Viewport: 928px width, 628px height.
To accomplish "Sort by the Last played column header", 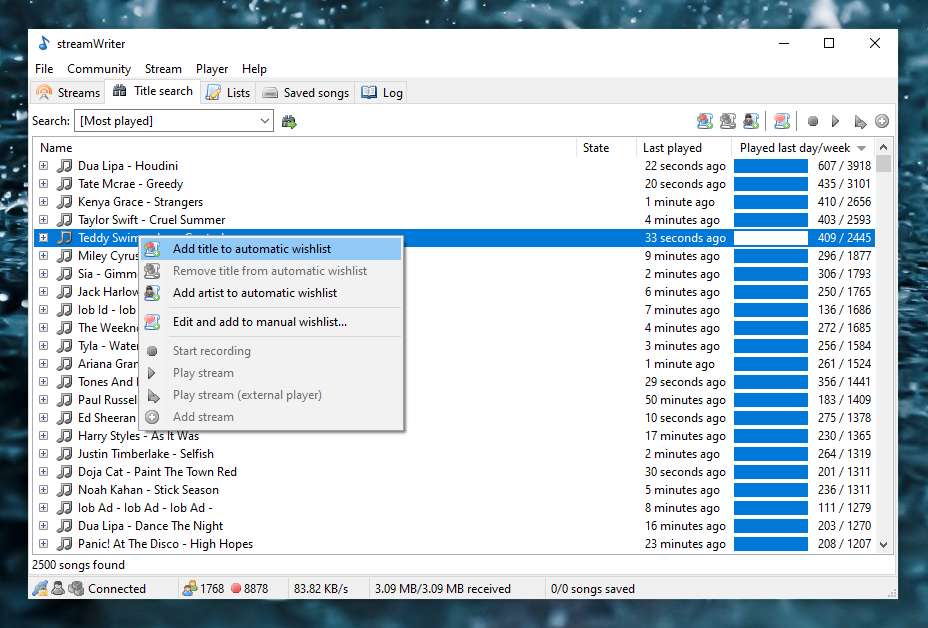I will point(684,148).
